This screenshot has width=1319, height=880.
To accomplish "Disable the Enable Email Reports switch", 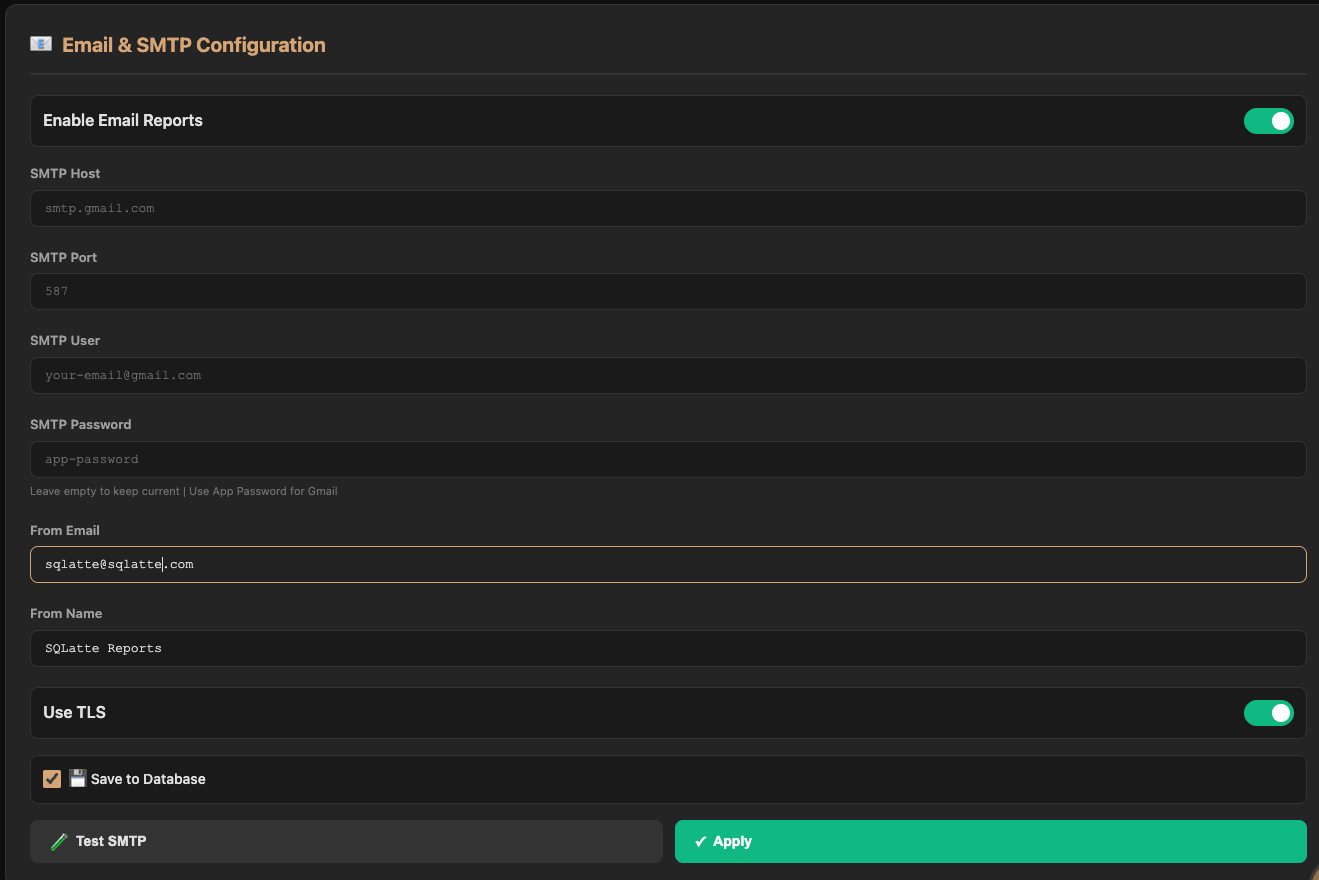I will point(1268,121).
